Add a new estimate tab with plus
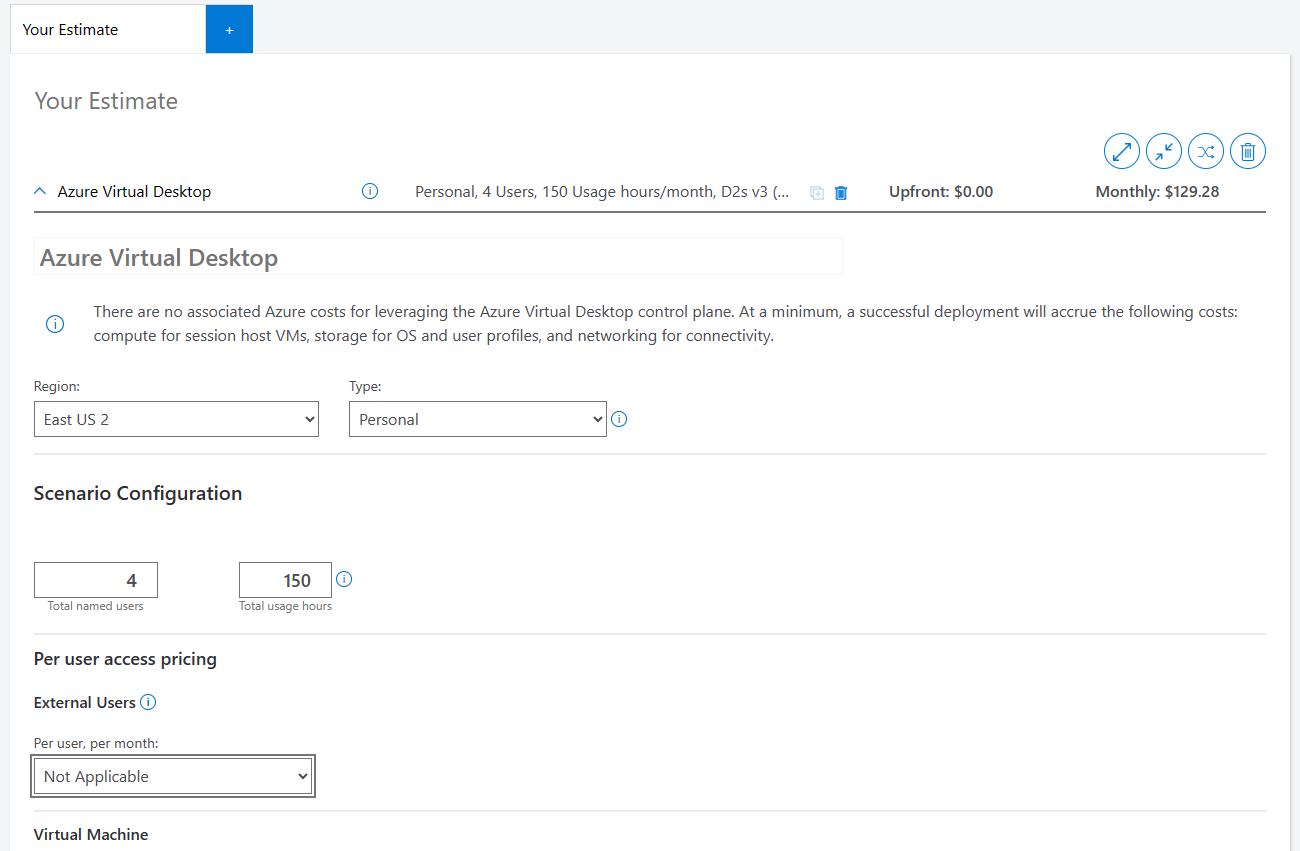Image resolution: width=1300 pixels, height=851 pixels. coord(229,29)
